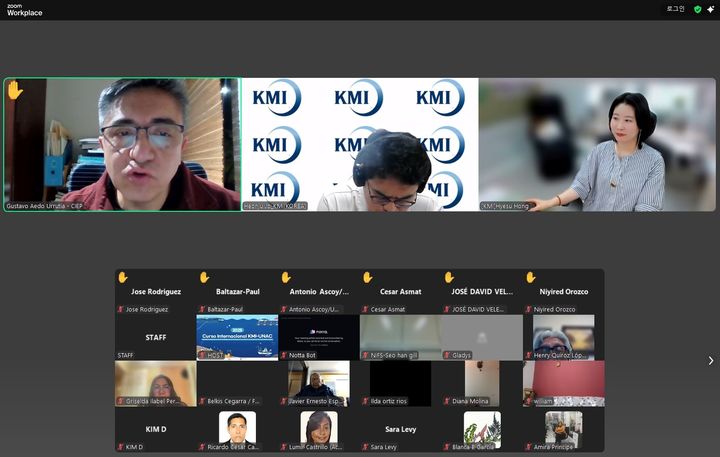Click muted mic icon on Baltazar-Paul tile
Image resolution: width=720 pixels, height=457 pixels.
pos(201,310)
